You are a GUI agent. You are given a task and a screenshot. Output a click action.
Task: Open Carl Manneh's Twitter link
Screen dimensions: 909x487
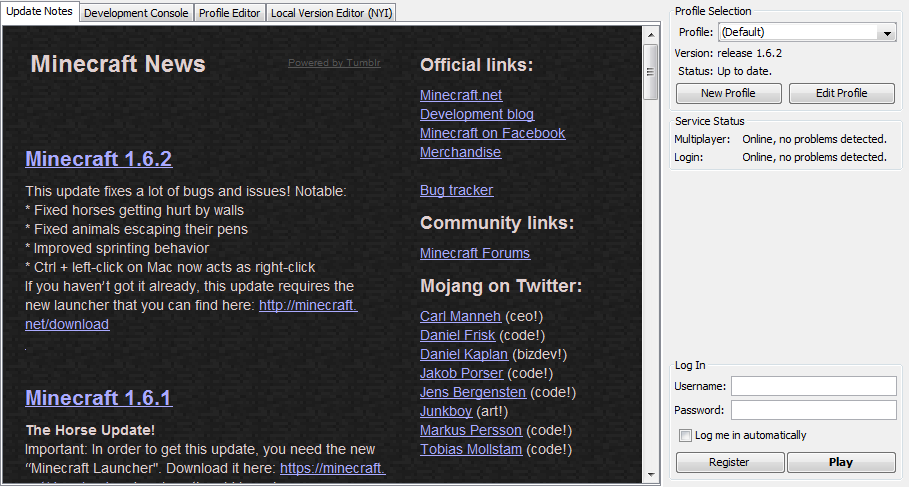point(460,317)
